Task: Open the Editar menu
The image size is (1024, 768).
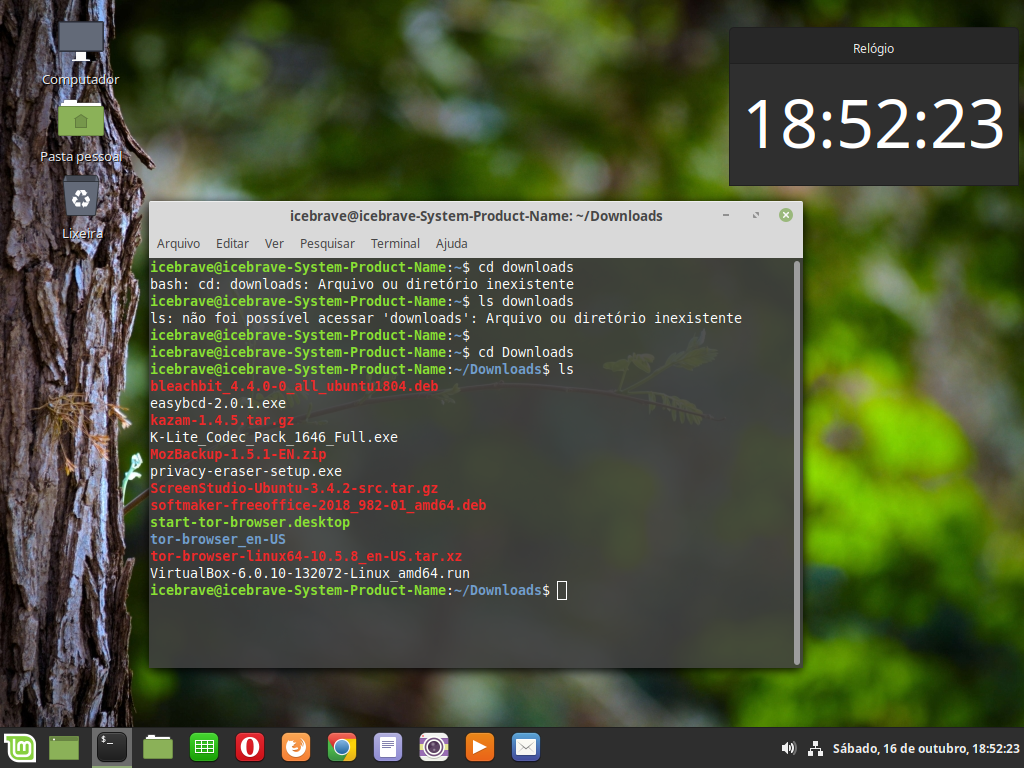Action: tap(232, 244)
